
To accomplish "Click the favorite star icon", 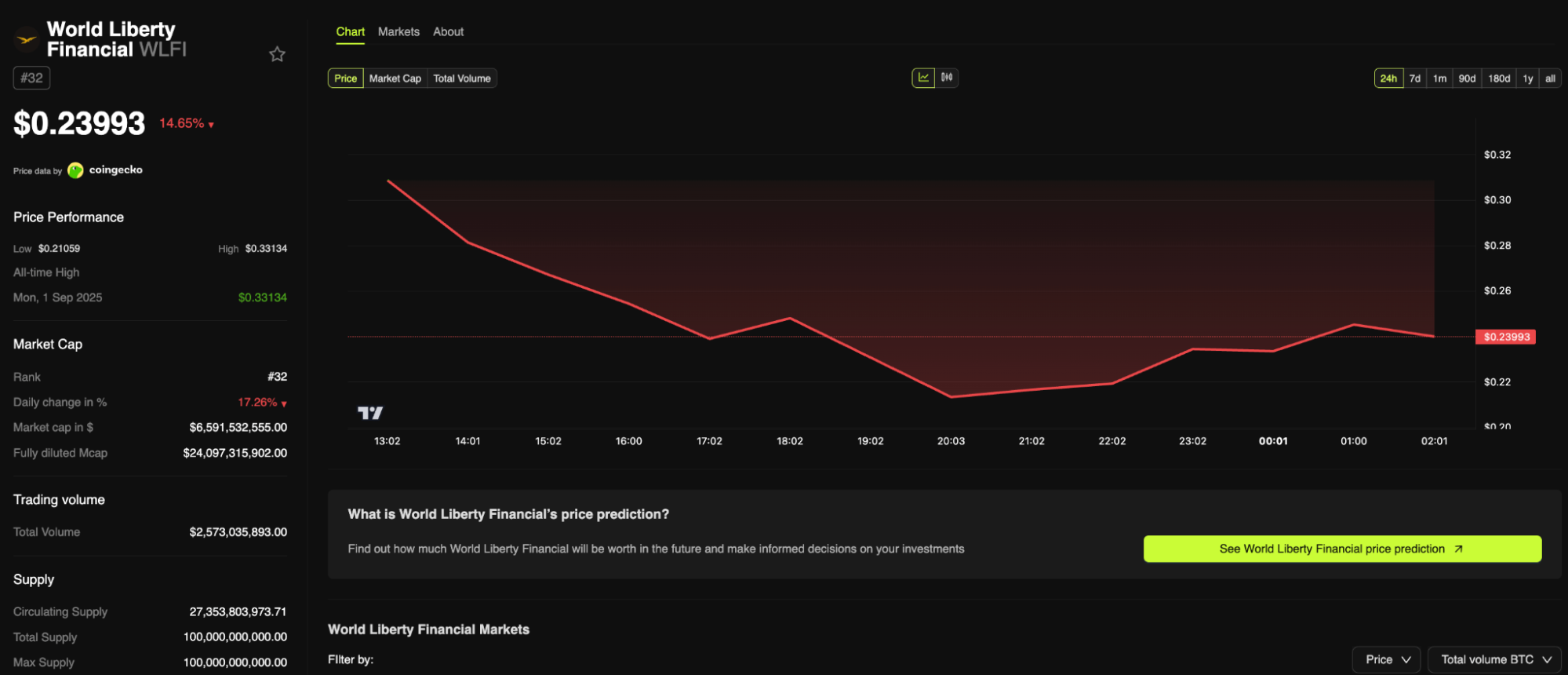I will coord(277,54).
